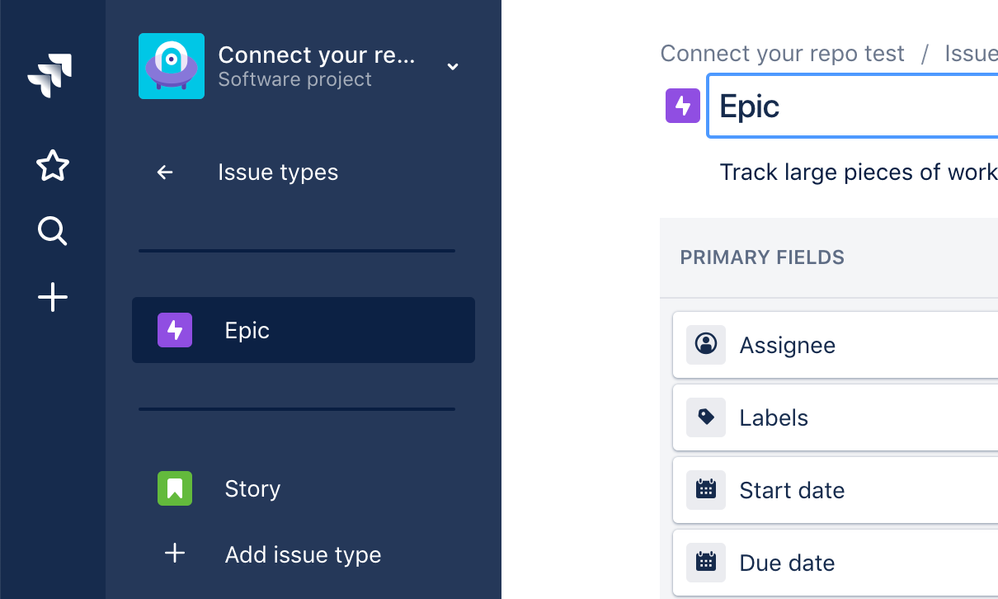
Task: Open the Connect your repo test breadcrumb link
Action: [x=782, y=53]
